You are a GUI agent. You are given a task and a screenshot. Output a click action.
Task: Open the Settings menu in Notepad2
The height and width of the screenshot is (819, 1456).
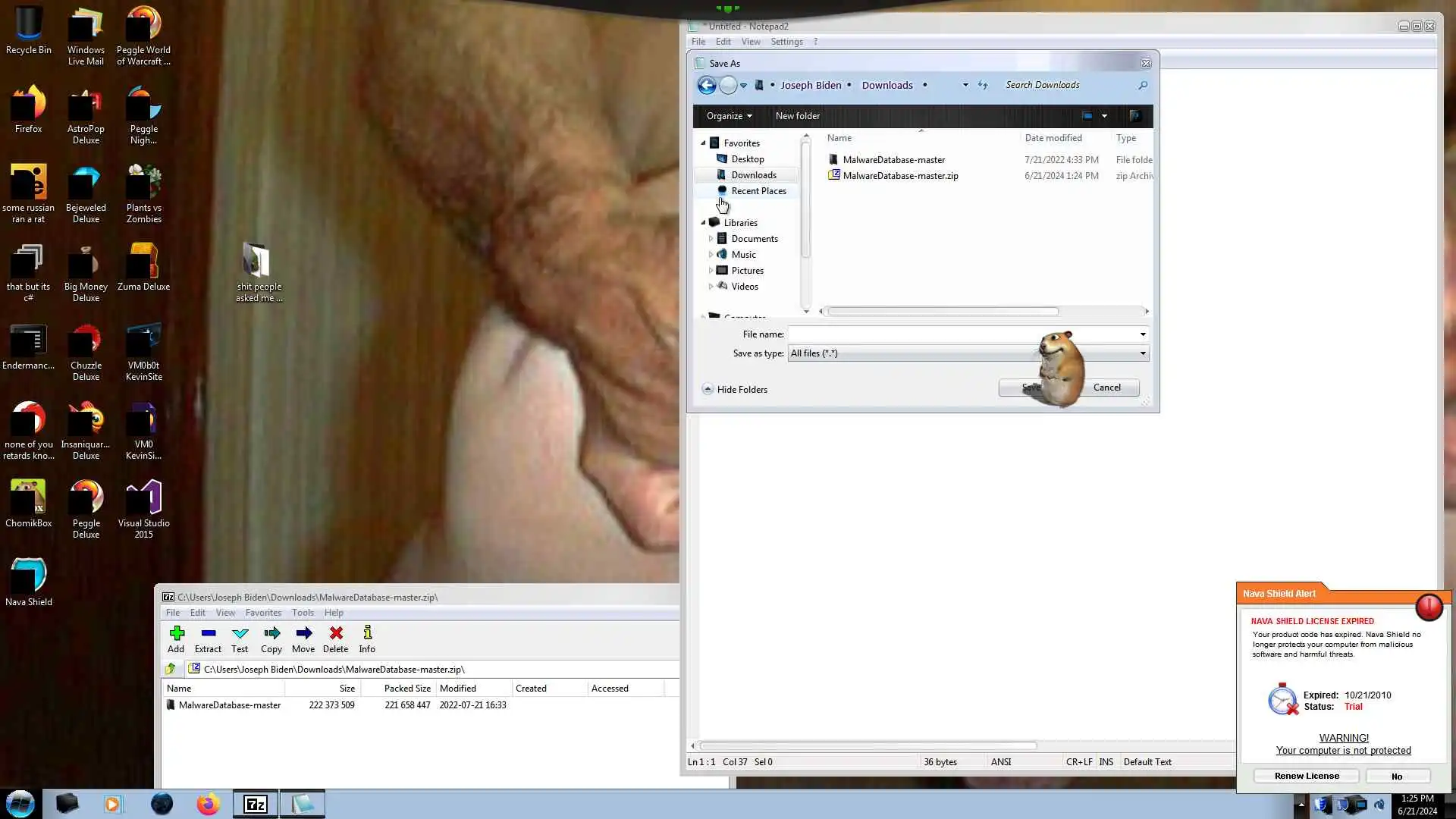coord(786,42)
